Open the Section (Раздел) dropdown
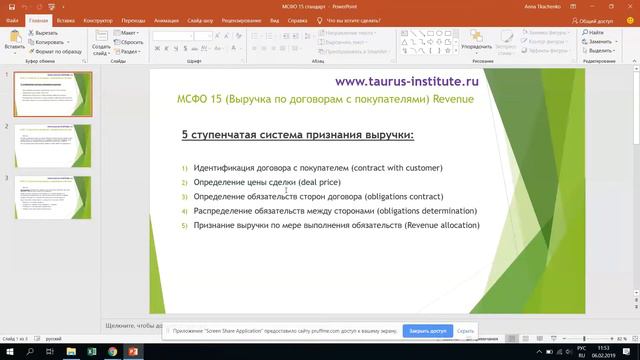Screen dimensions: 640x360 point(127,51)
